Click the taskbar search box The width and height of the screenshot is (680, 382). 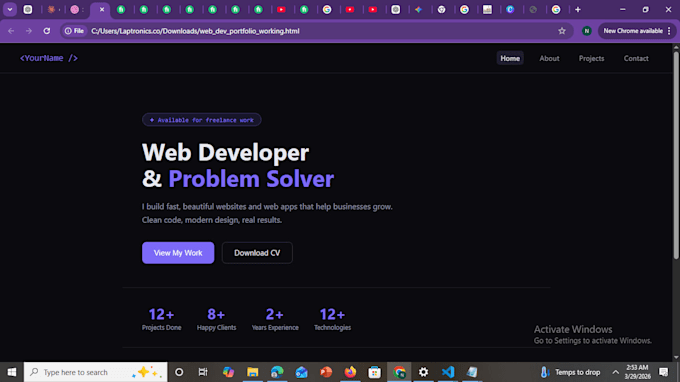click(95, 372)
